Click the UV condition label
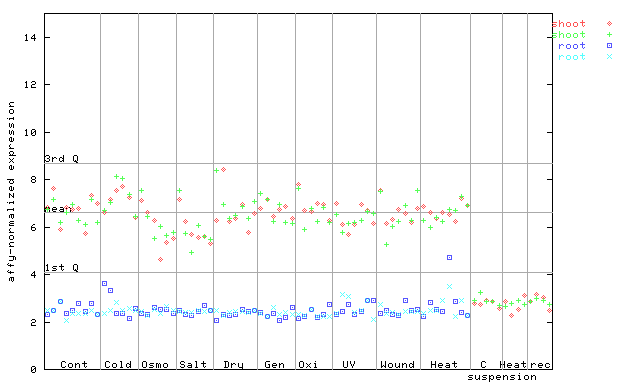640x384 pixels. 349,364
